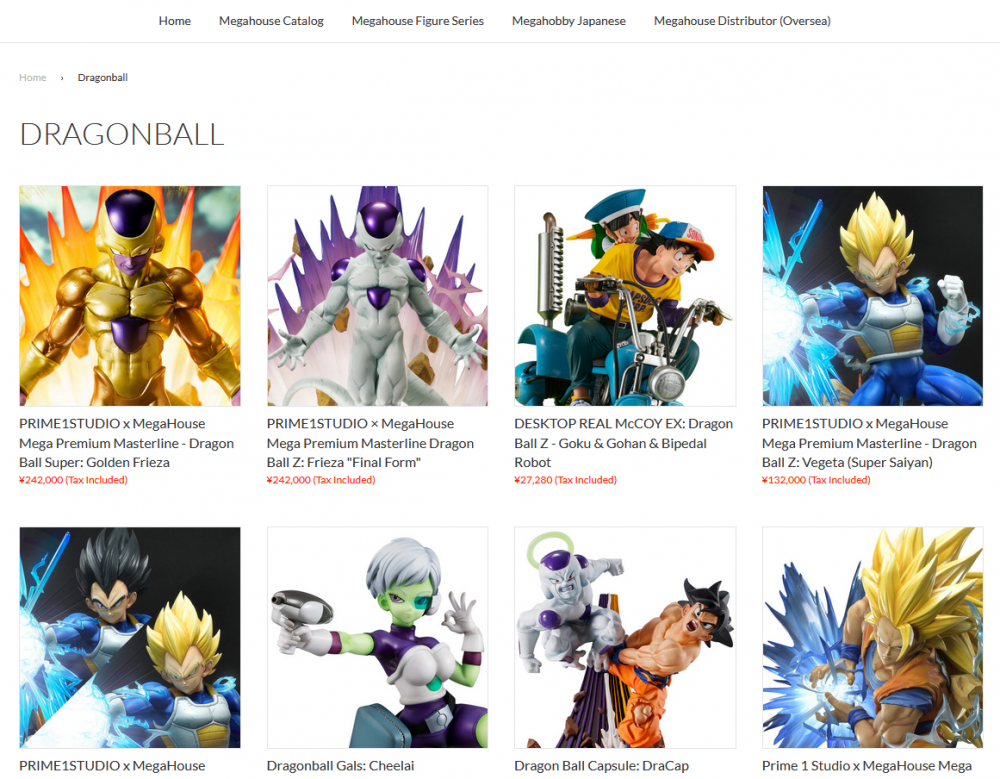Click the Golden Frieza product title
This screenshot has height=779, width=1000.
click(126, 443)
